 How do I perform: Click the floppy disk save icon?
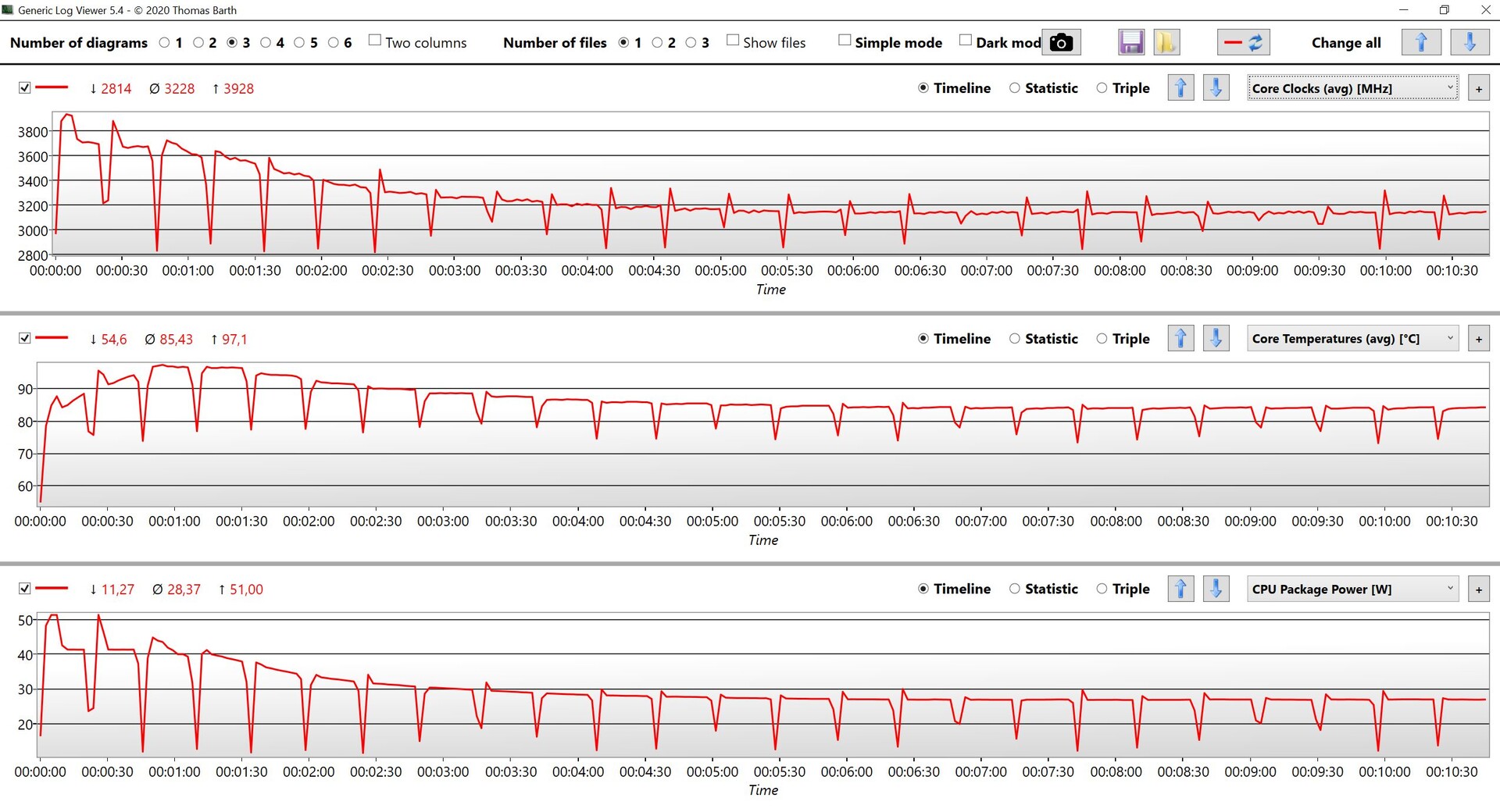(x=1130, y=42)
